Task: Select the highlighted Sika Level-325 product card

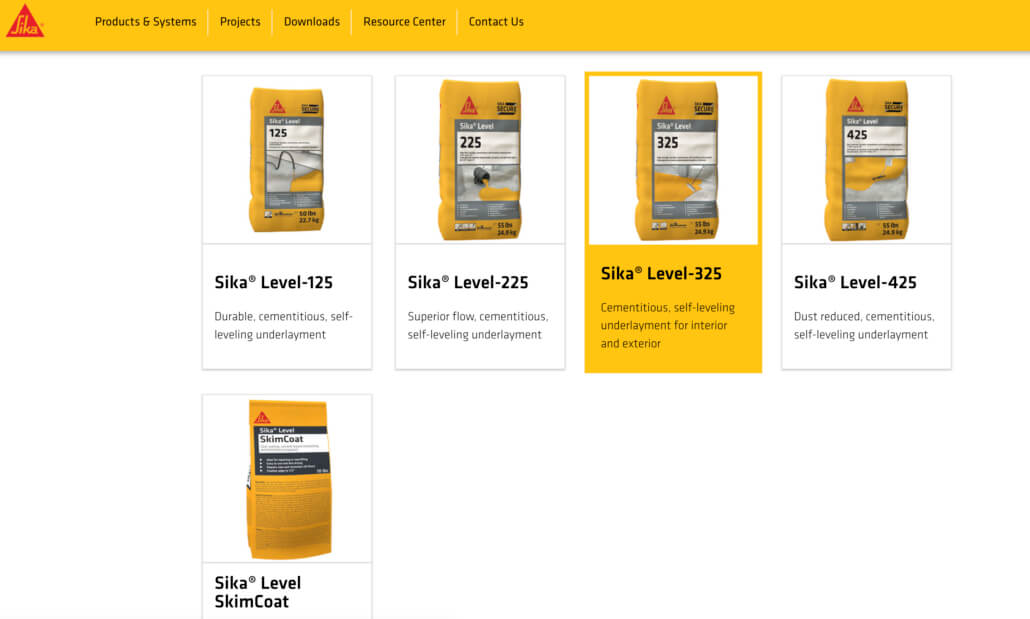Action: (x=673, y=222)
